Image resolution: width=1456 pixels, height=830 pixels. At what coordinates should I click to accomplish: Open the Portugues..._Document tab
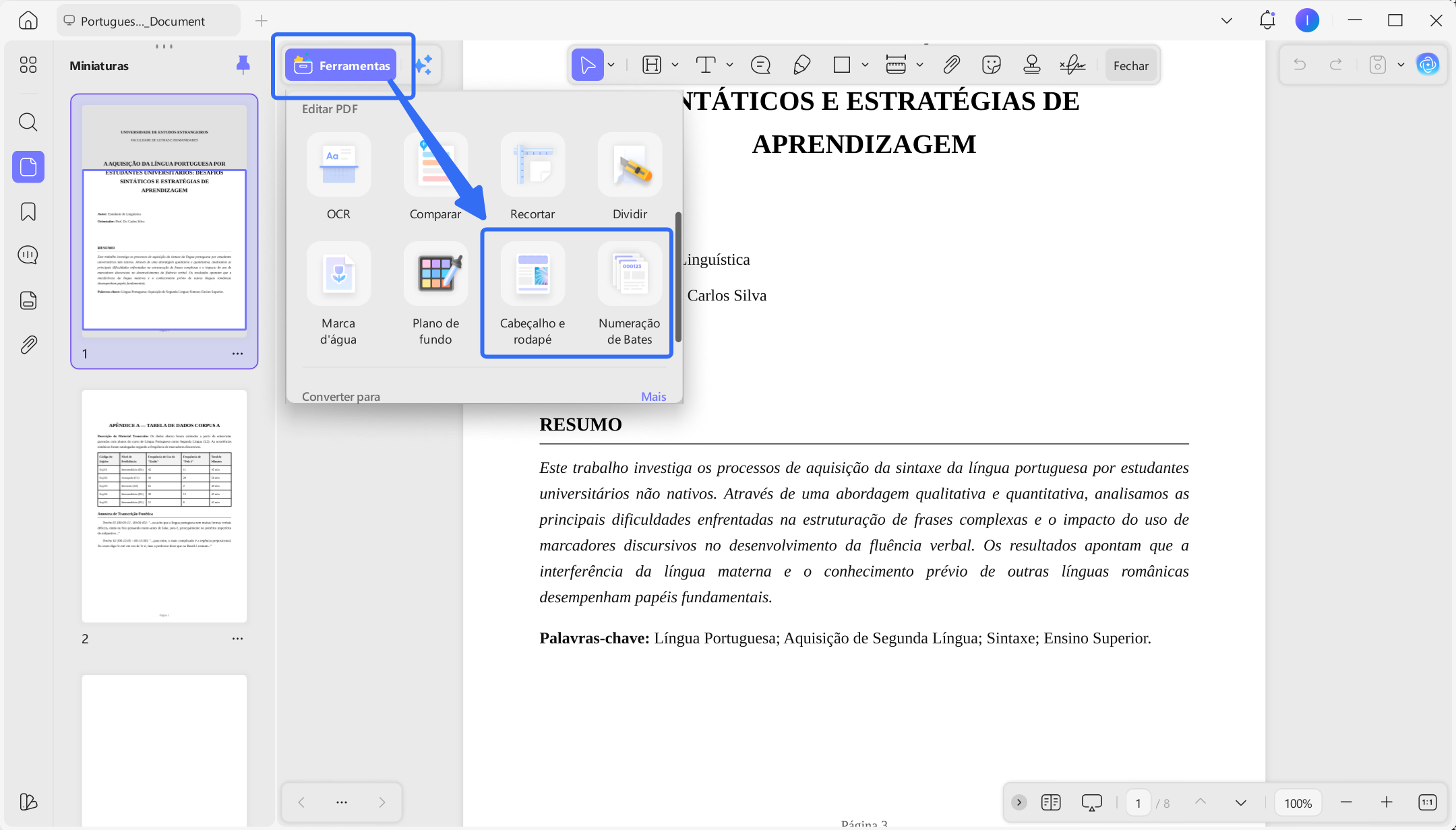click(148, 21)
